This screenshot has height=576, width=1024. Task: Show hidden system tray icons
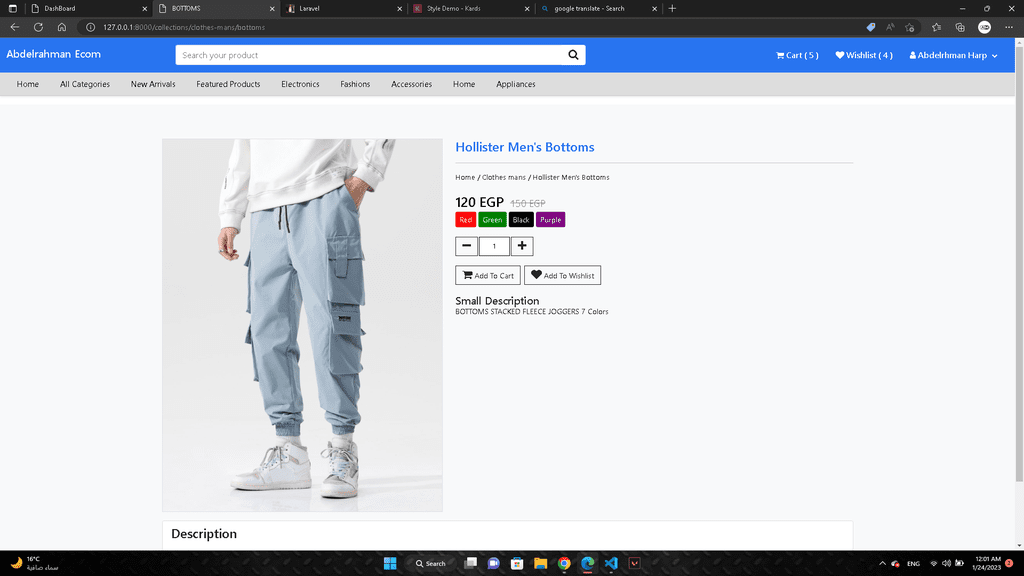tap(882, 564)
